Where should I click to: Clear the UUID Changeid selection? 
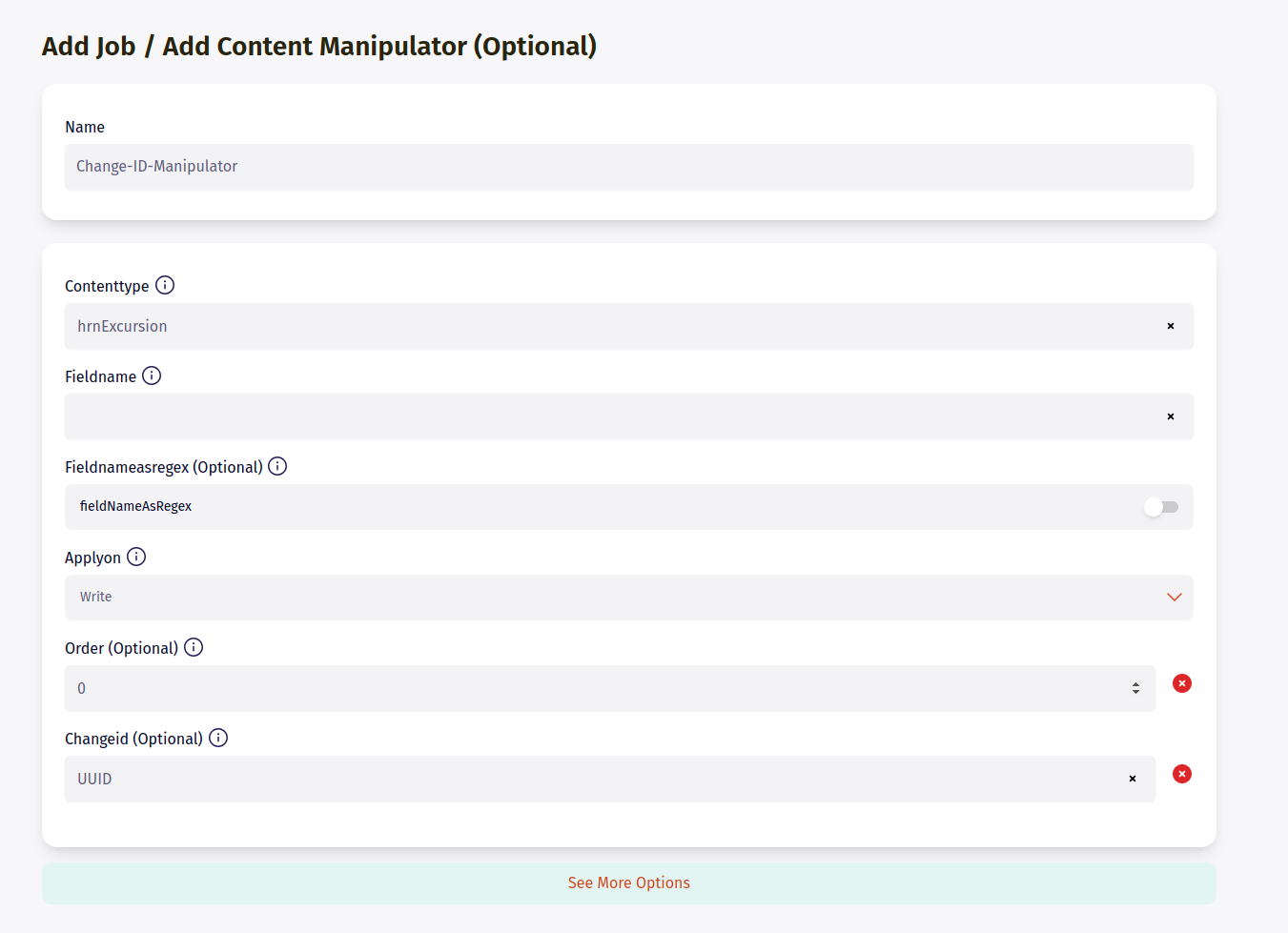[1133, 779]
